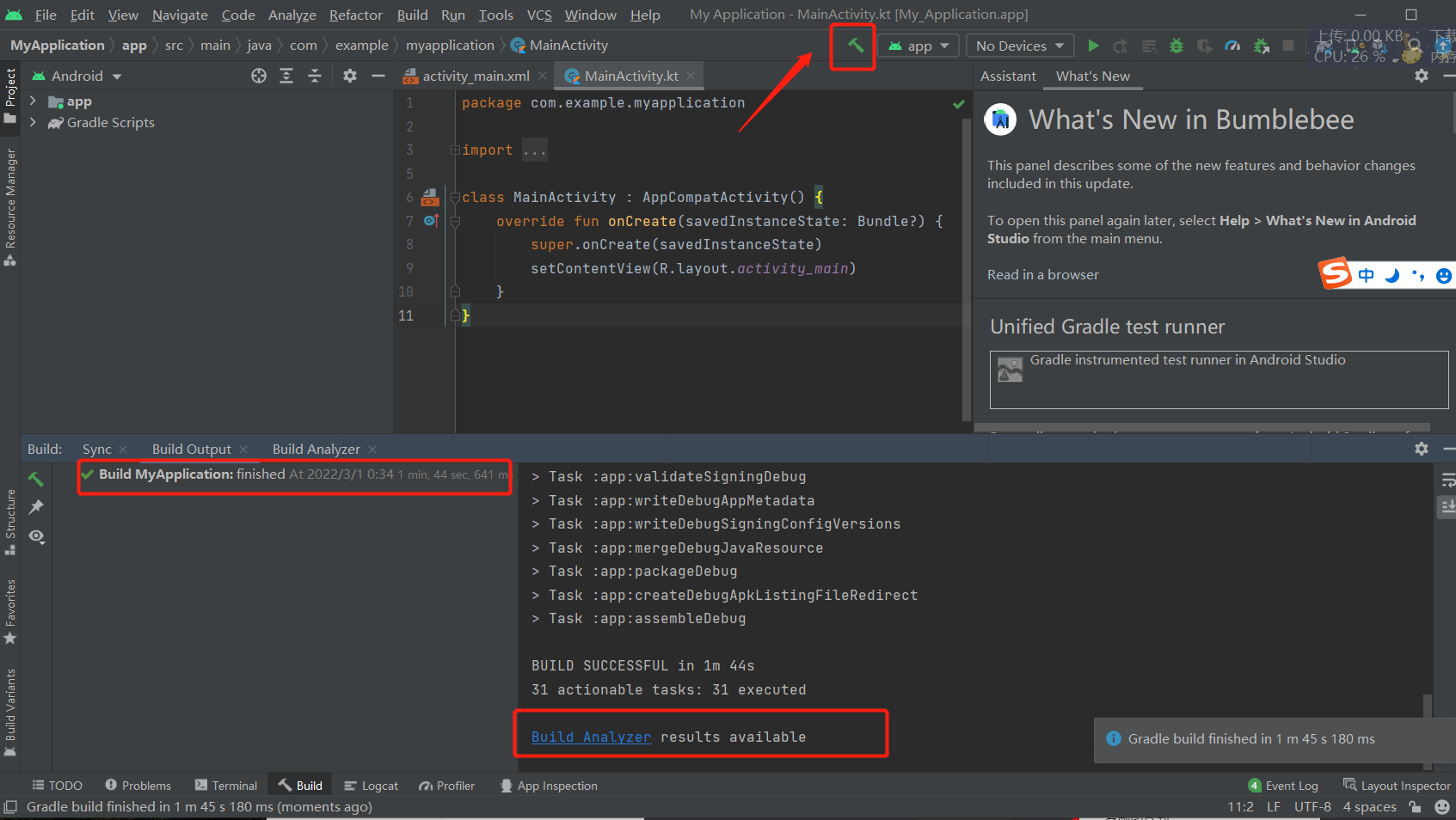
Task: Expand the Gradle Scripts tree node
Action: point(33,122)
